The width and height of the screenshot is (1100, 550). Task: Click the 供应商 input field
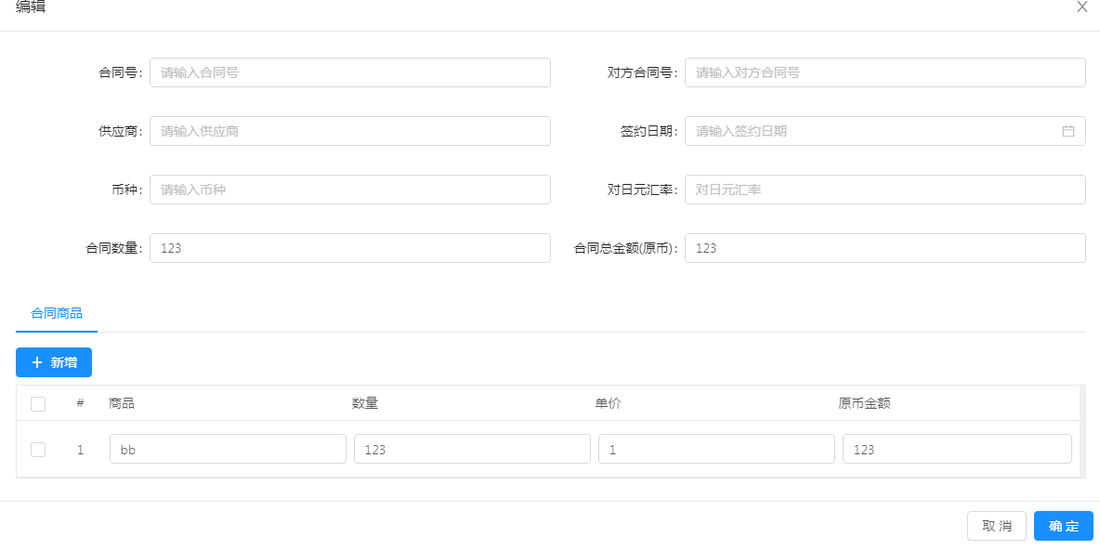(x=350, y=131)
